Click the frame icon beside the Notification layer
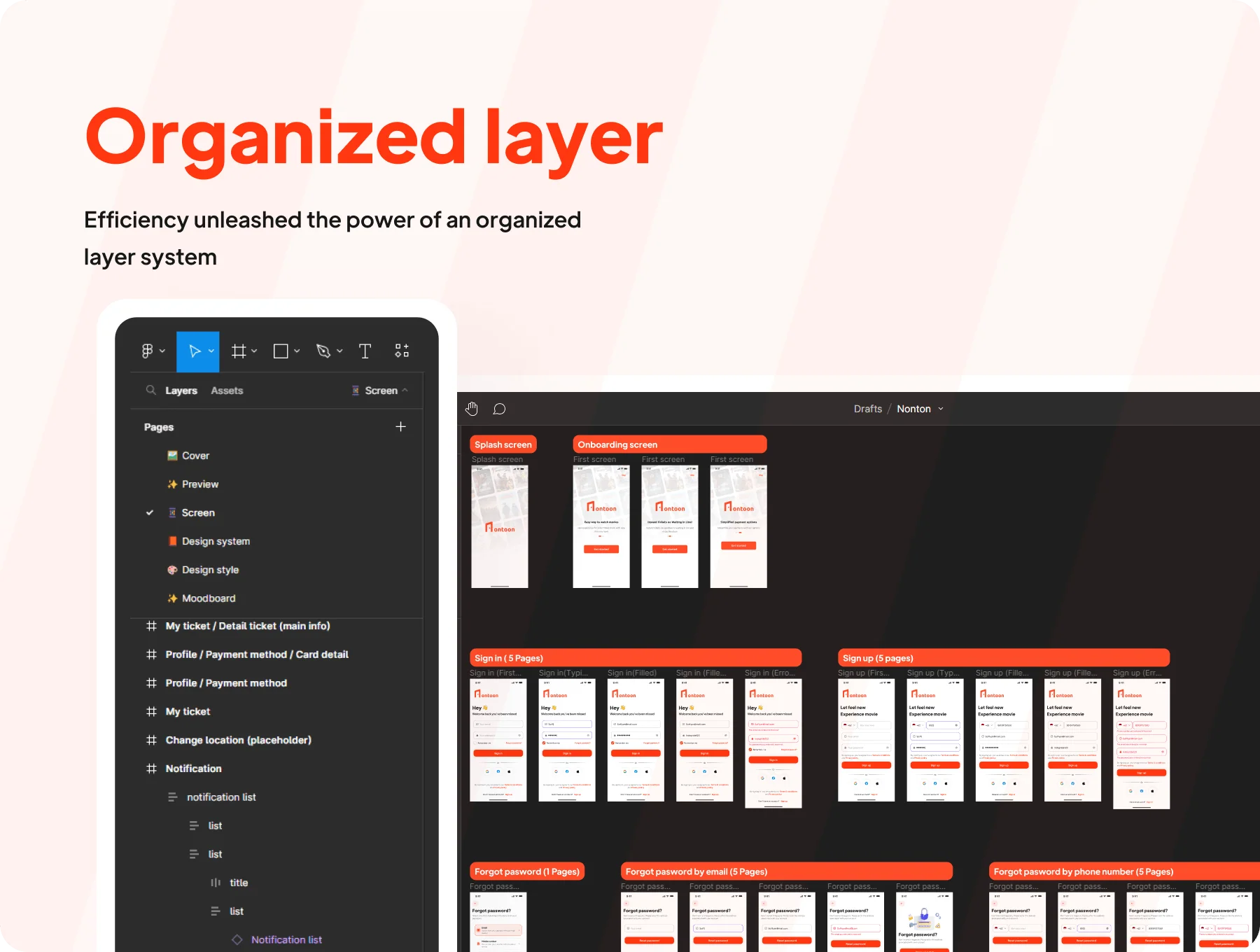This screenshot has width=1260, height=952. click(151, 769)
